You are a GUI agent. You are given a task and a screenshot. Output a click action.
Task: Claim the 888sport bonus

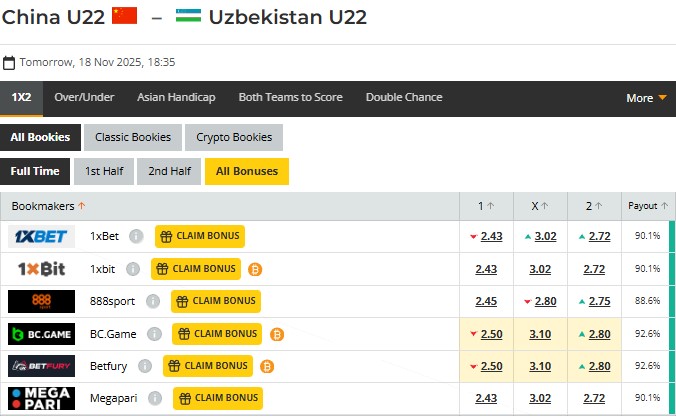tap(216, 301)
